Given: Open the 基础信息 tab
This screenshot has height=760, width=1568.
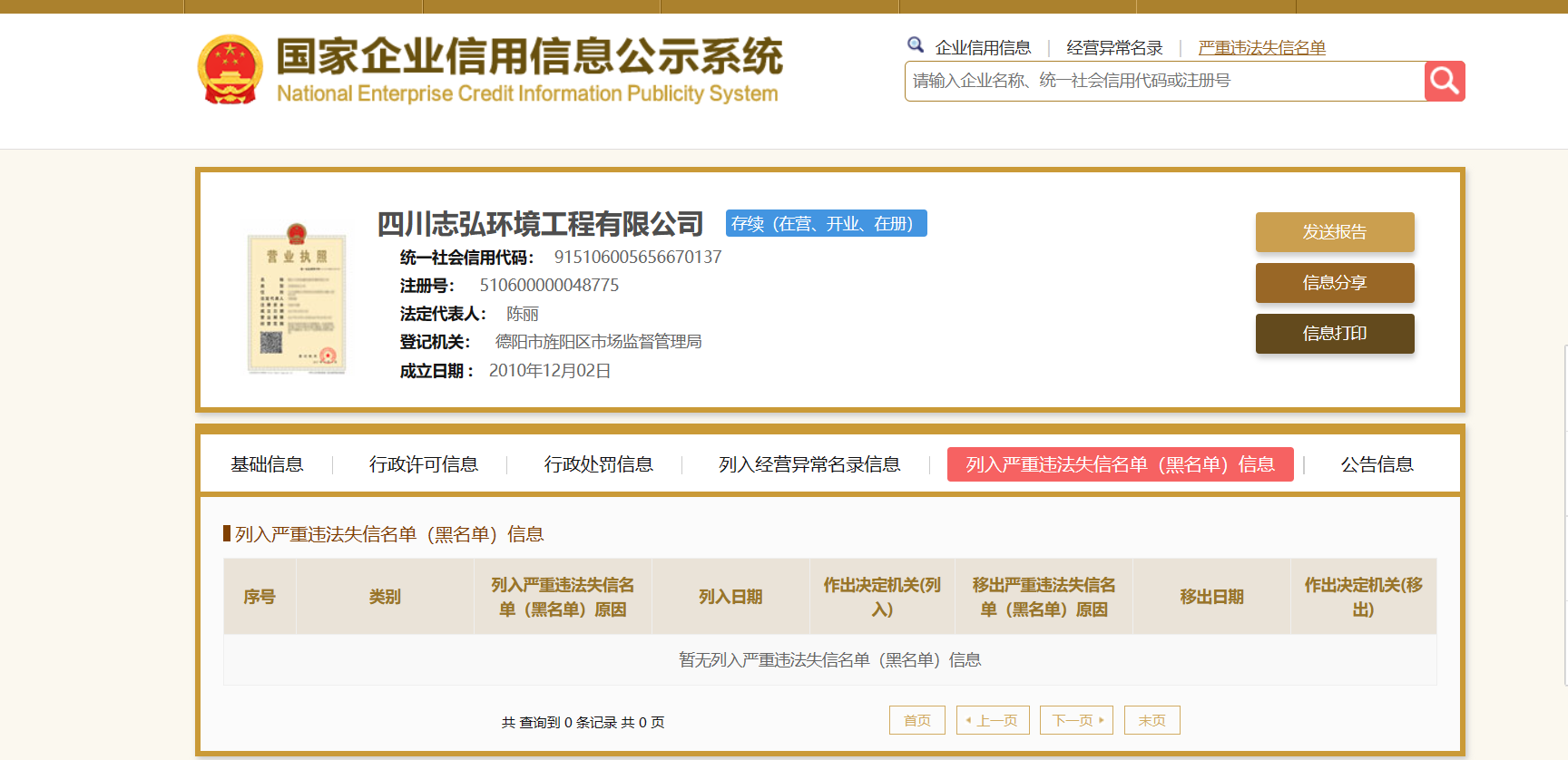Looking at the screenshot, I should pyautogui.click(x=267, y=464).
